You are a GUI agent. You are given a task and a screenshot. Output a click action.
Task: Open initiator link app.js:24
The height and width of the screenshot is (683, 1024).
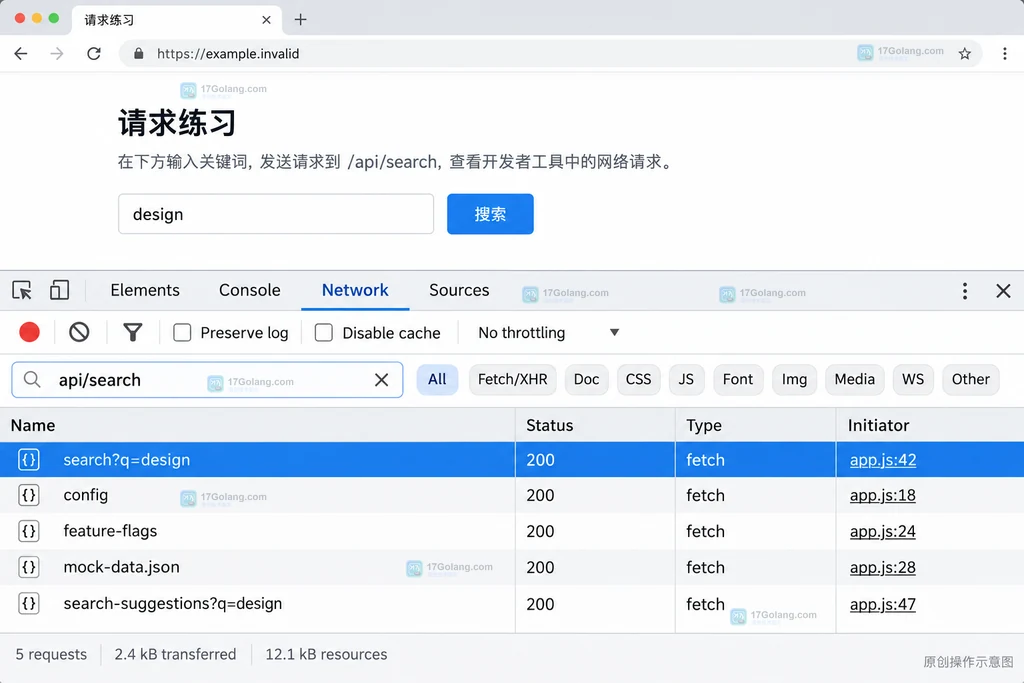883,531
